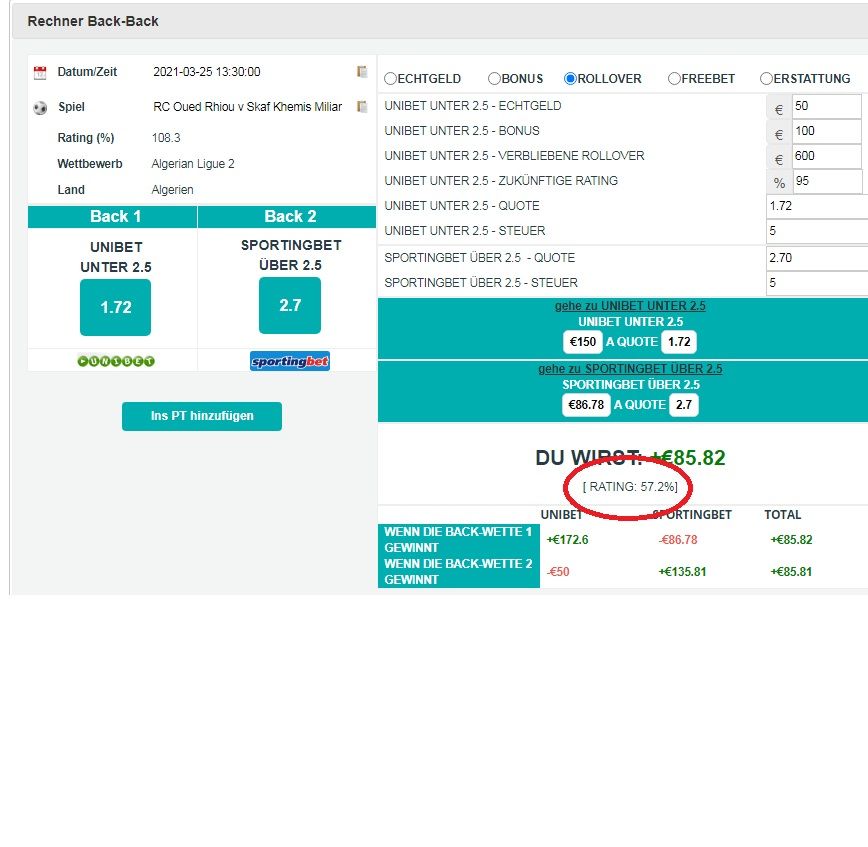Click the Unibet Bonus amount field
The width and height of the screenshot is (868, 847).
point(826,131)
